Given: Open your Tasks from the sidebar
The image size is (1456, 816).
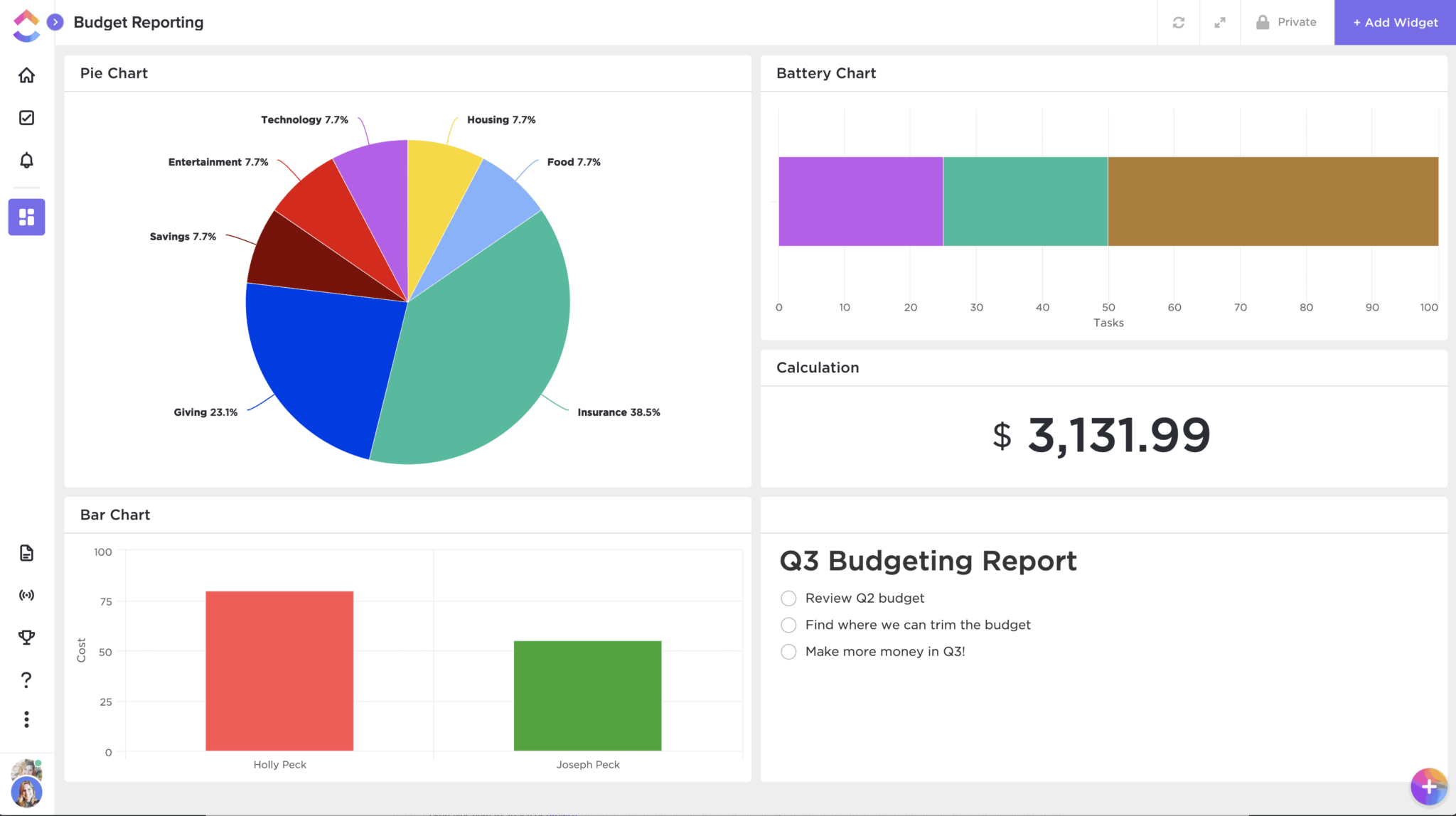Looking at the screenshot, I should 26,118.
